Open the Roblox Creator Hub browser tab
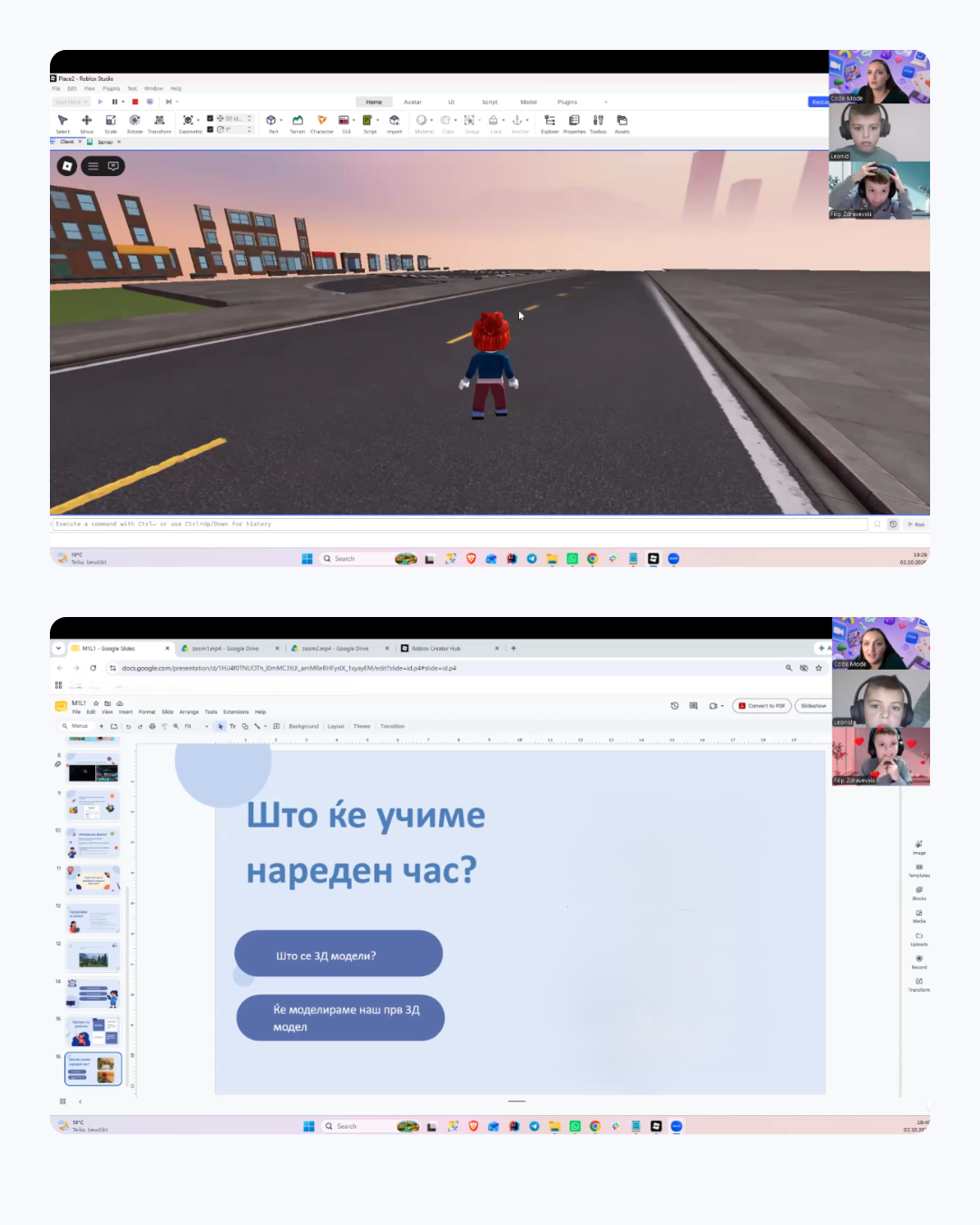This screenshot has width=980, height=1225. tap(450, 649)
